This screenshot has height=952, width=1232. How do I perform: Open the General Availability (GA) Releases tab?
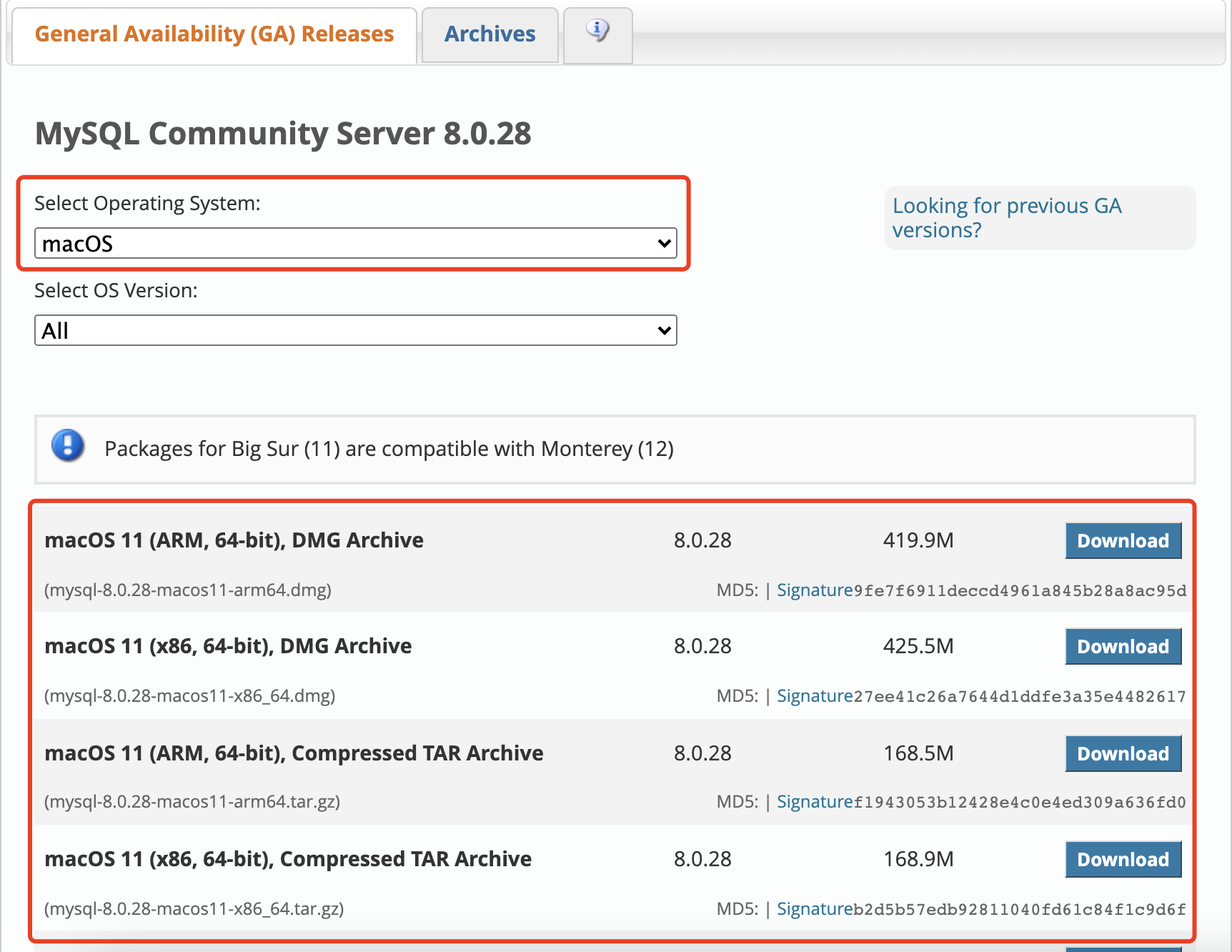coord(214,34)
